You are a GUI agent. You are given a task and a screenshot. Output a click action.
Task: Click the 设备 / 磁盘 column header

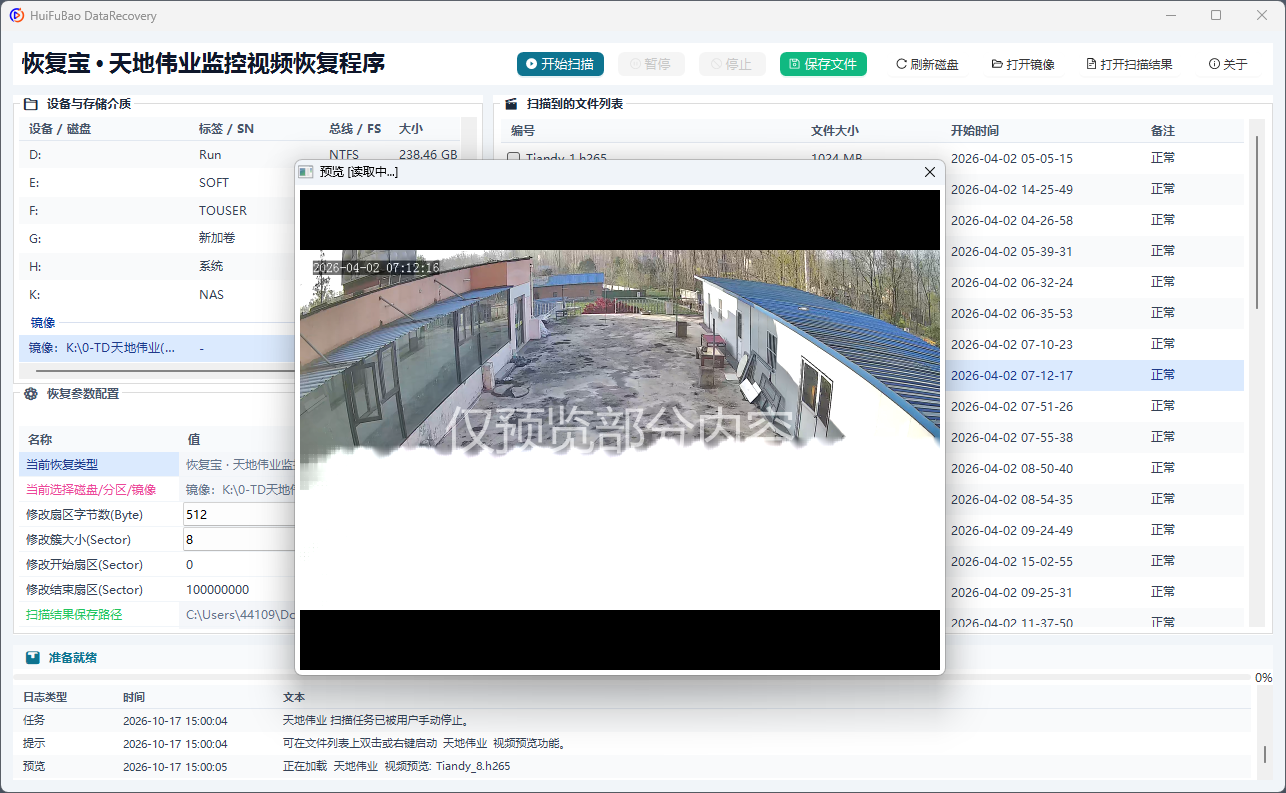tap(60, 129)
